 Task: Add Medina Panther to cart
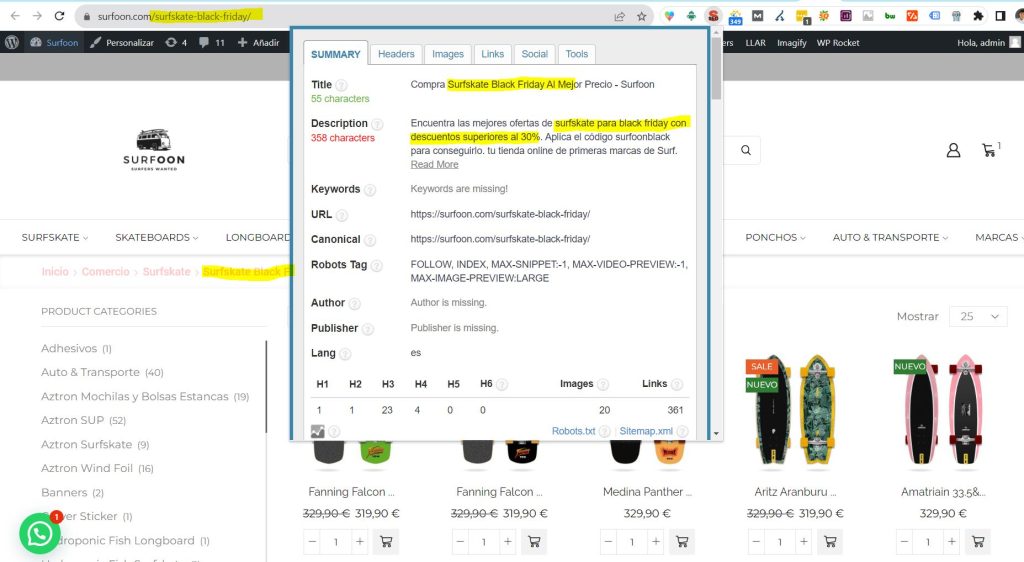click(x=682, y=541)
